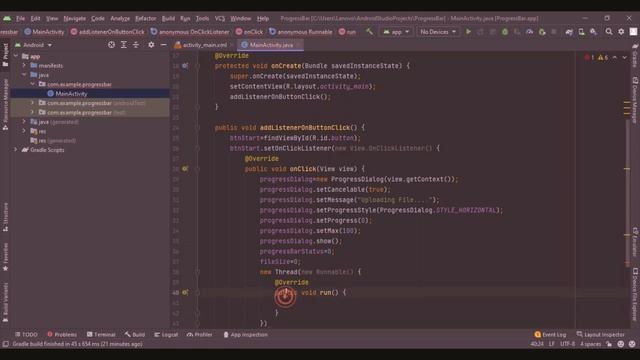Viewport: 640px width, 360px height.
Task: Open IDE settings gear in main toolbar
Action: click(621, 31)
